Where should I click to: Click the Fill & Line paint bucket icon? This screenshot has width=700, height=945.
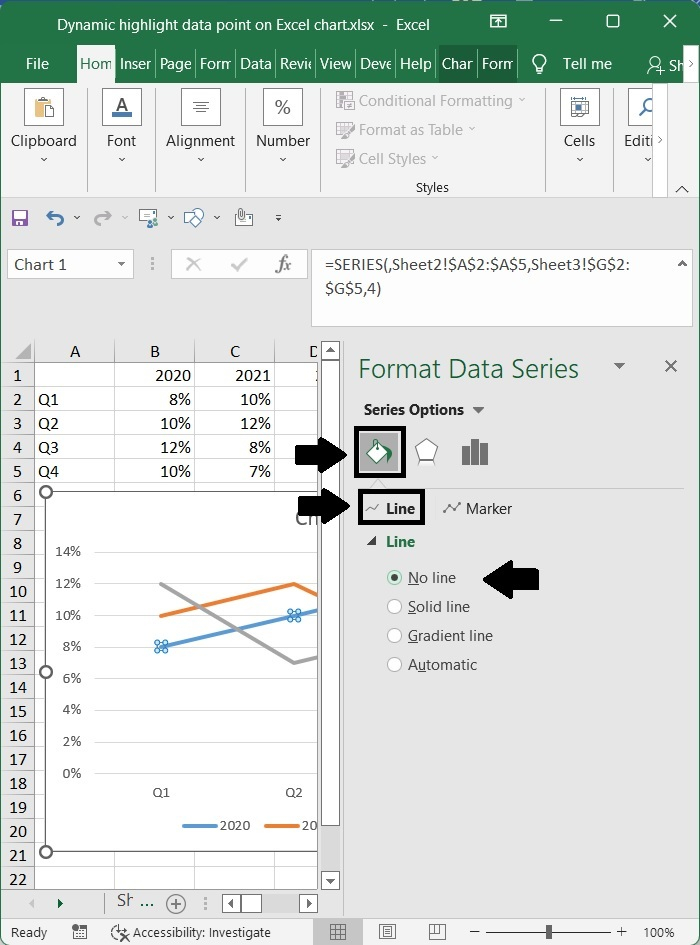tap(379, 452)
